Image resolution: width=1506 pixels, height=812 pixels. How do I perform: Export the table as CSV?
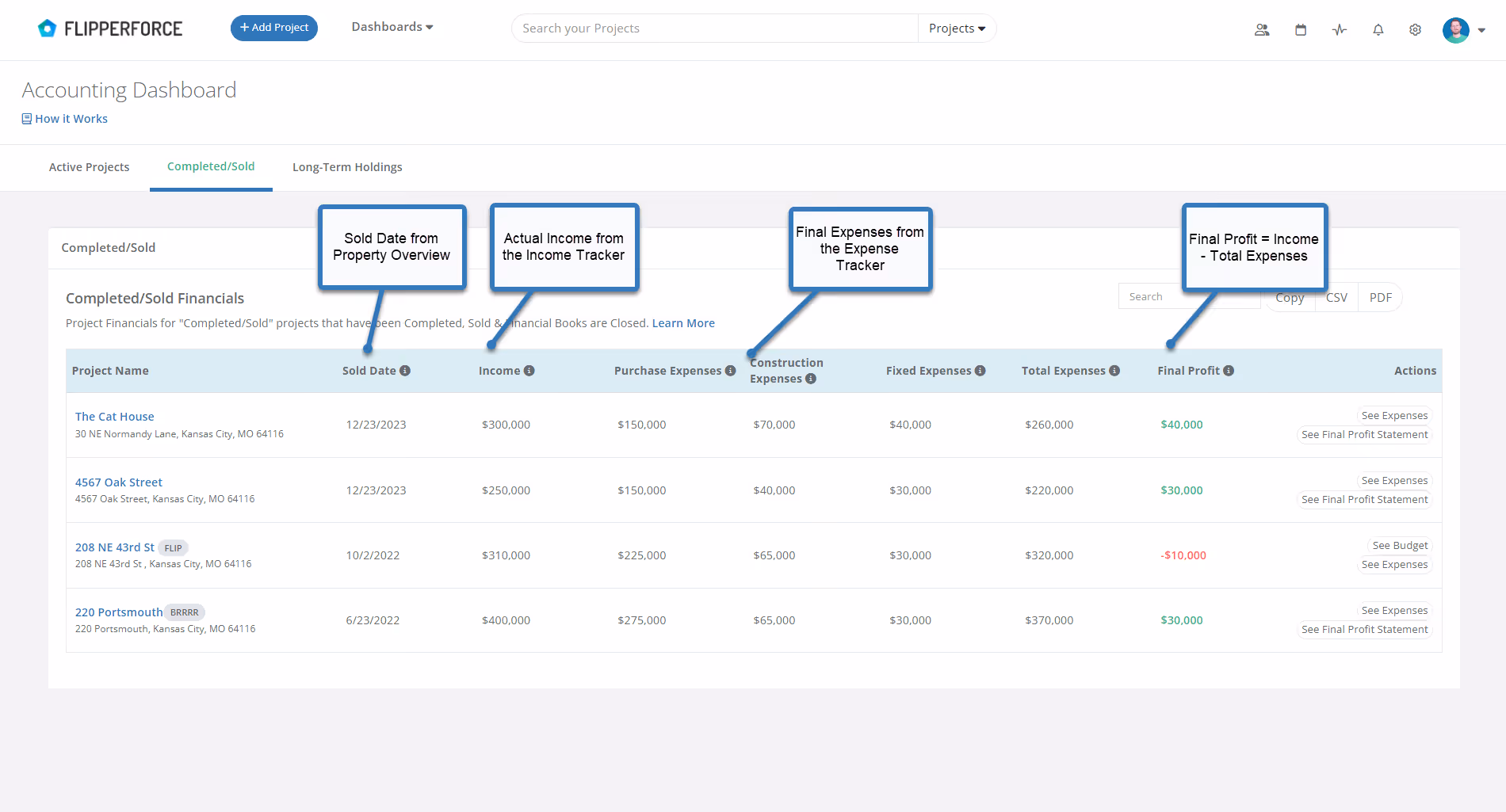(x=1336, y=298)
